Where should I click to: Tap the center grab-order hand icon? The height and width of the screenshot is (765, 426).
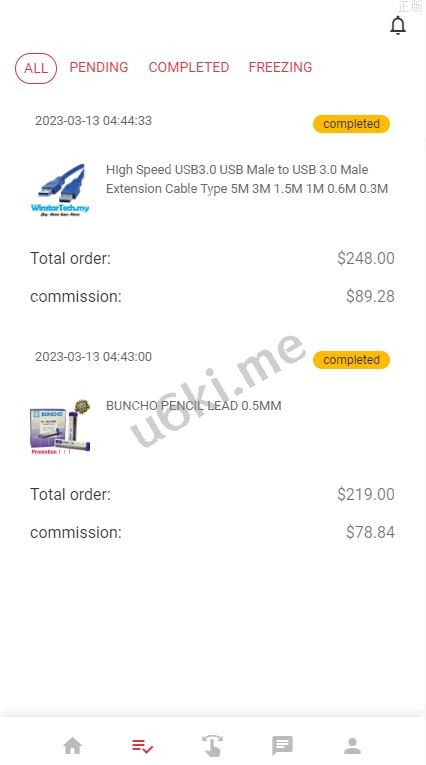tap(212, 745)
